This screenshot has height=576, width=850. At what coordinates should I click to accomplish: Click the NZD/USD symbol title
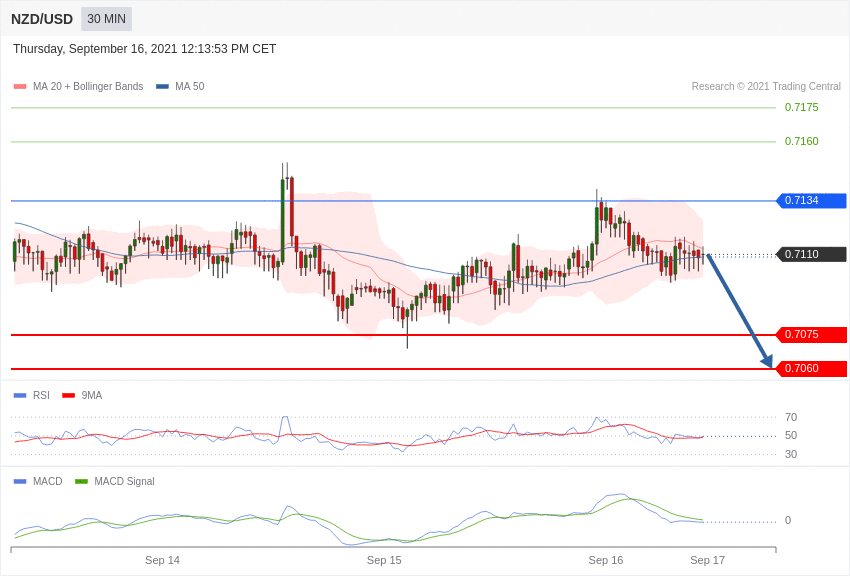click(x=42, y=19)
